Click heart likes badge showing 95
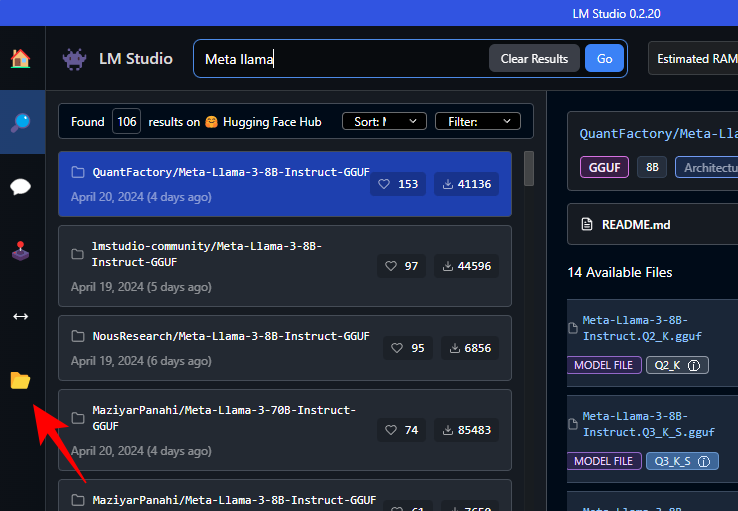 coord(408,348)
